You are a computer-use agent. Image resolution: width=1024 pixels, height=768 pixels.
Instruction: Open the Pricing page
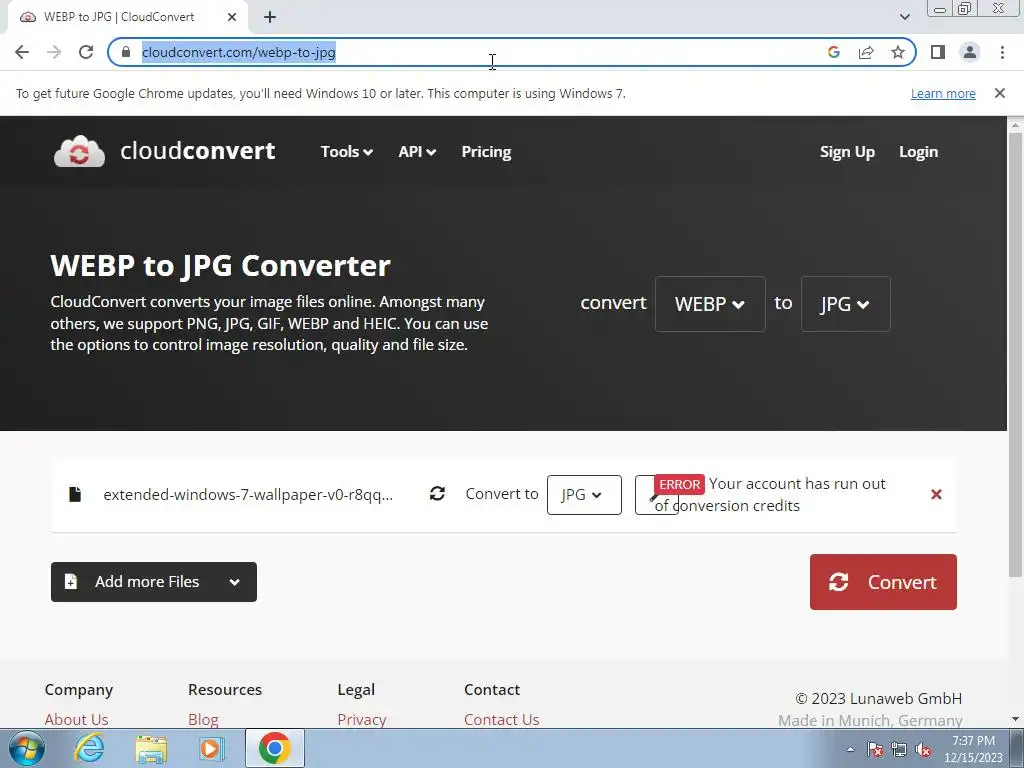pos(487,152)
